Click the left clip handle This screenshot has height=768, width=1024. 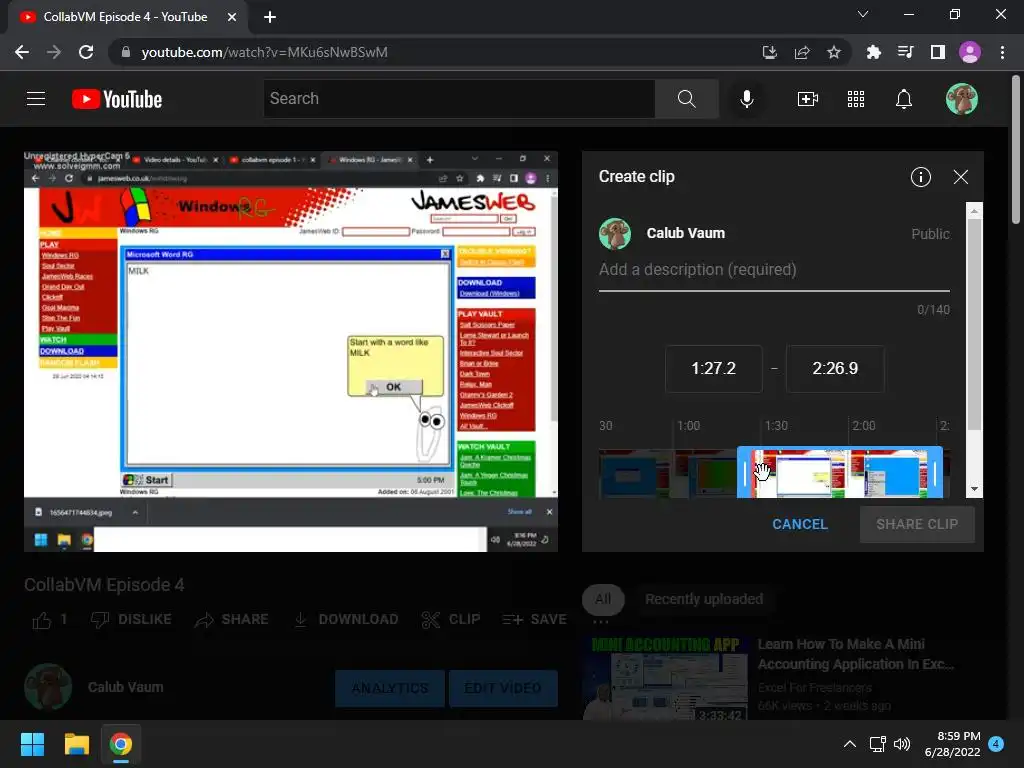pyautogui.click(x=744, y=473)
